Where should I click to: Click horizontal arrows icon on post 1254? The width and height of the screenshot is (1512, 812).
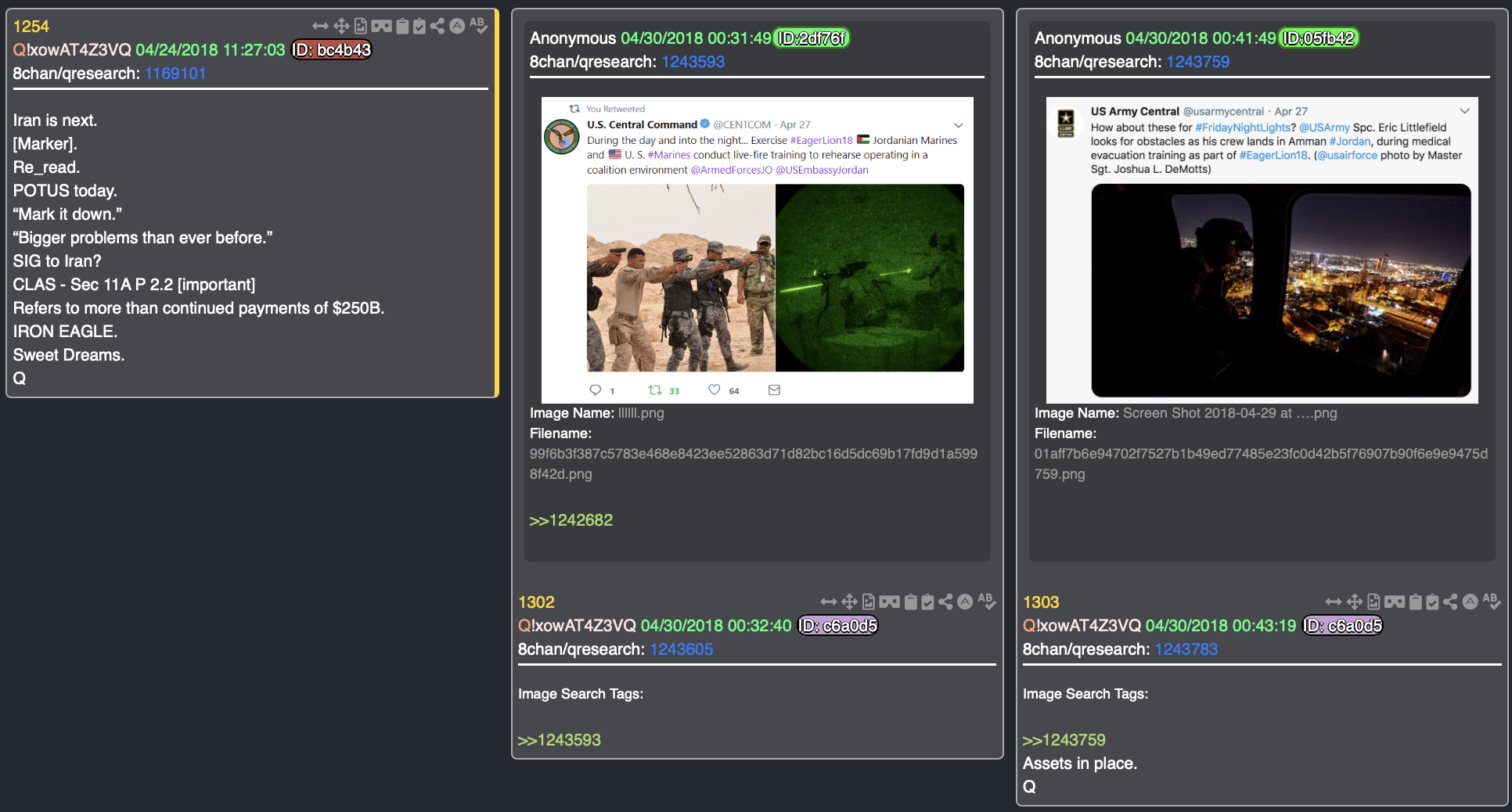(x=320, y=26)
